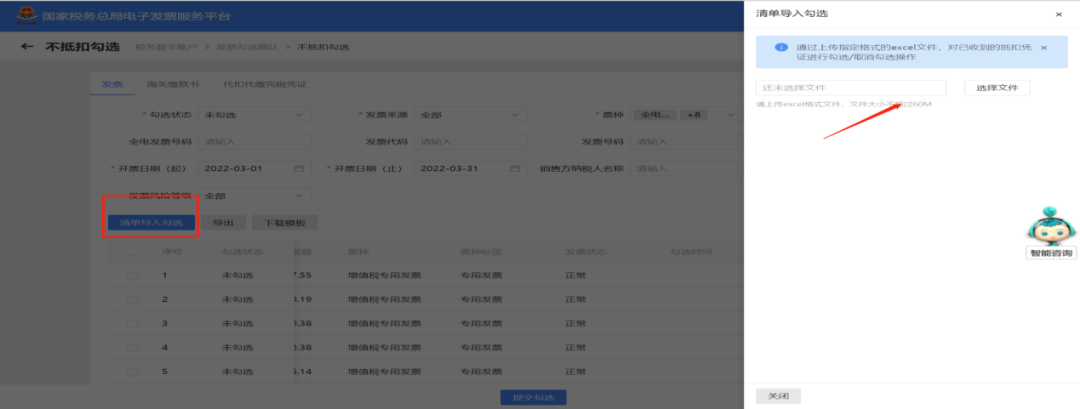The height and width of the screenshot is (409, 1080).
Task: Click the 清单导入勾选 drawer title
Action: click(x=791, y=14)
